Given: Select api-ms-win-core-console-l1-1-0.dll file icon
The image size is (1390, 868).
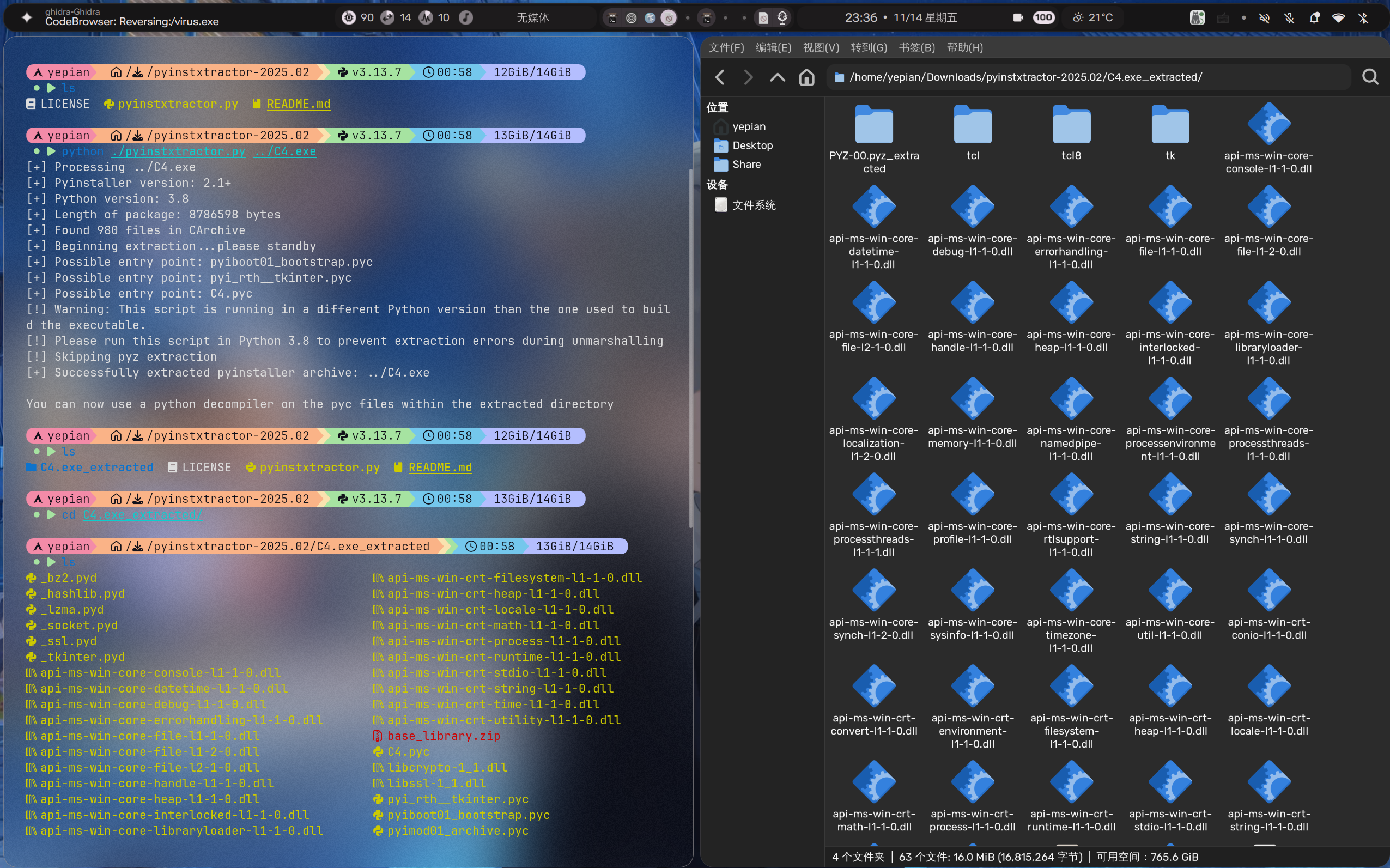Looking at the screenshot, I should (x=1268, y=125).
